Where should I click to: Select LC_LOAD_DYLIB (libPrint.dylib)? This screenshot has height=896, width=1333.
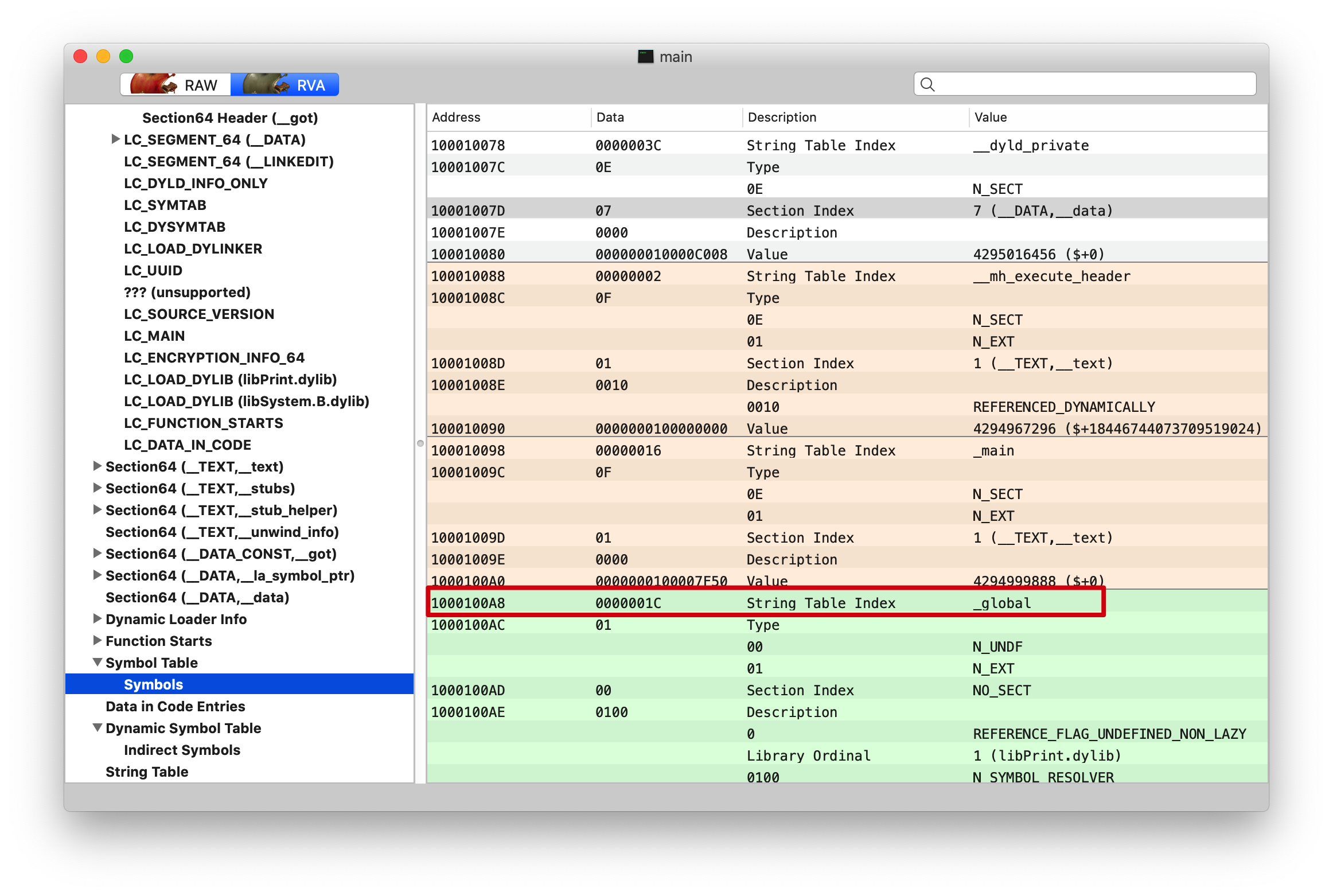[231, 379]
